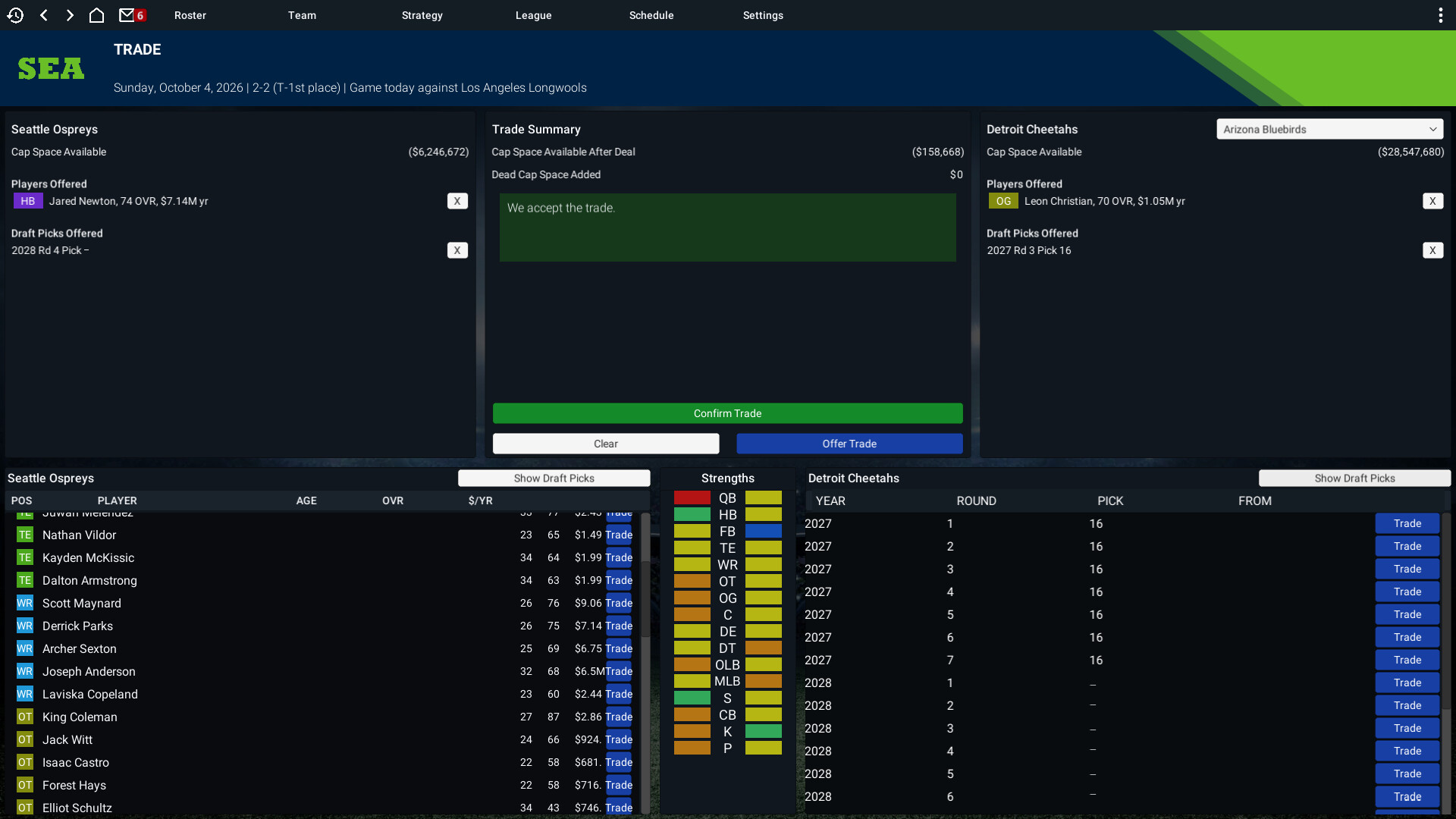Open the Arizona Bluebirds team dropdown
1456x819 pixels.
click(1329, 129)
